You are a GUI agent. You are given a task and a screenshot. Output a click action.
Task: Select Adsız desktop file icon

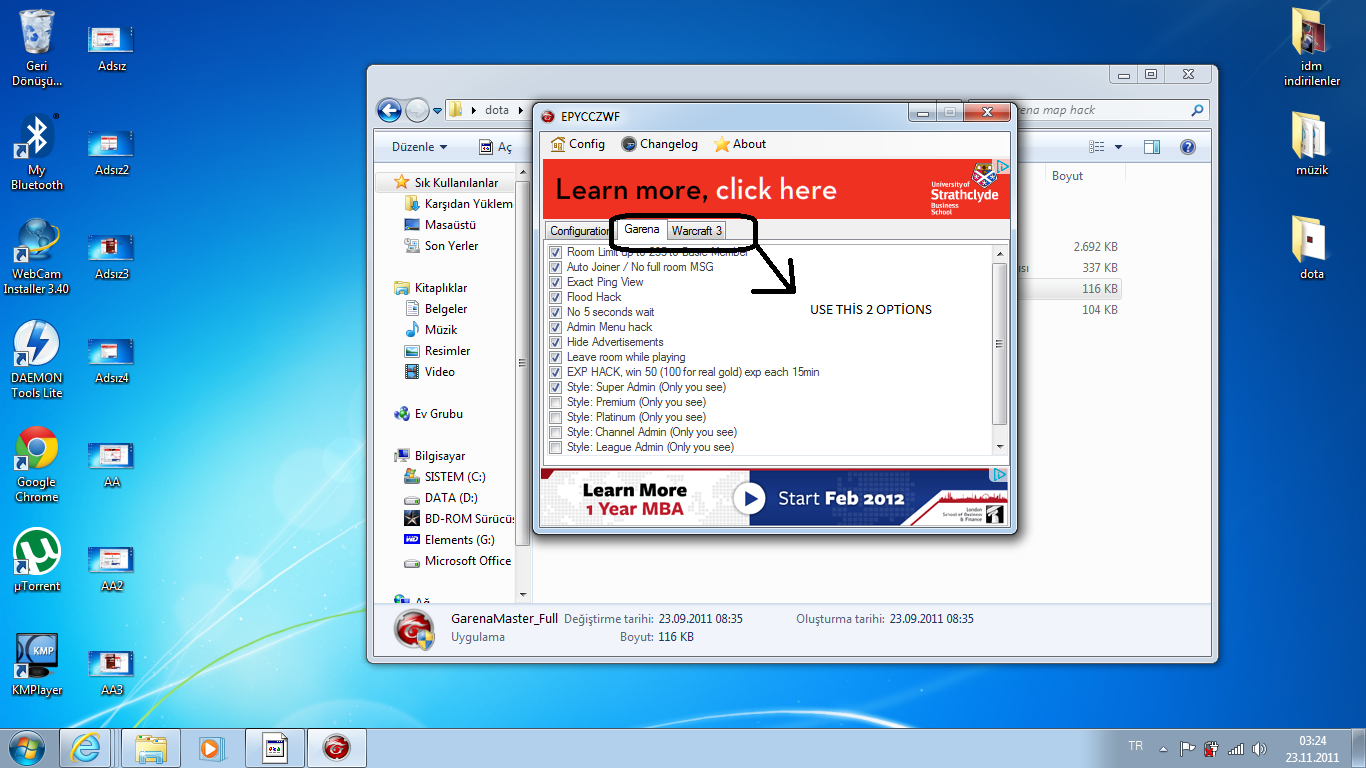click(x=111, y=47)
